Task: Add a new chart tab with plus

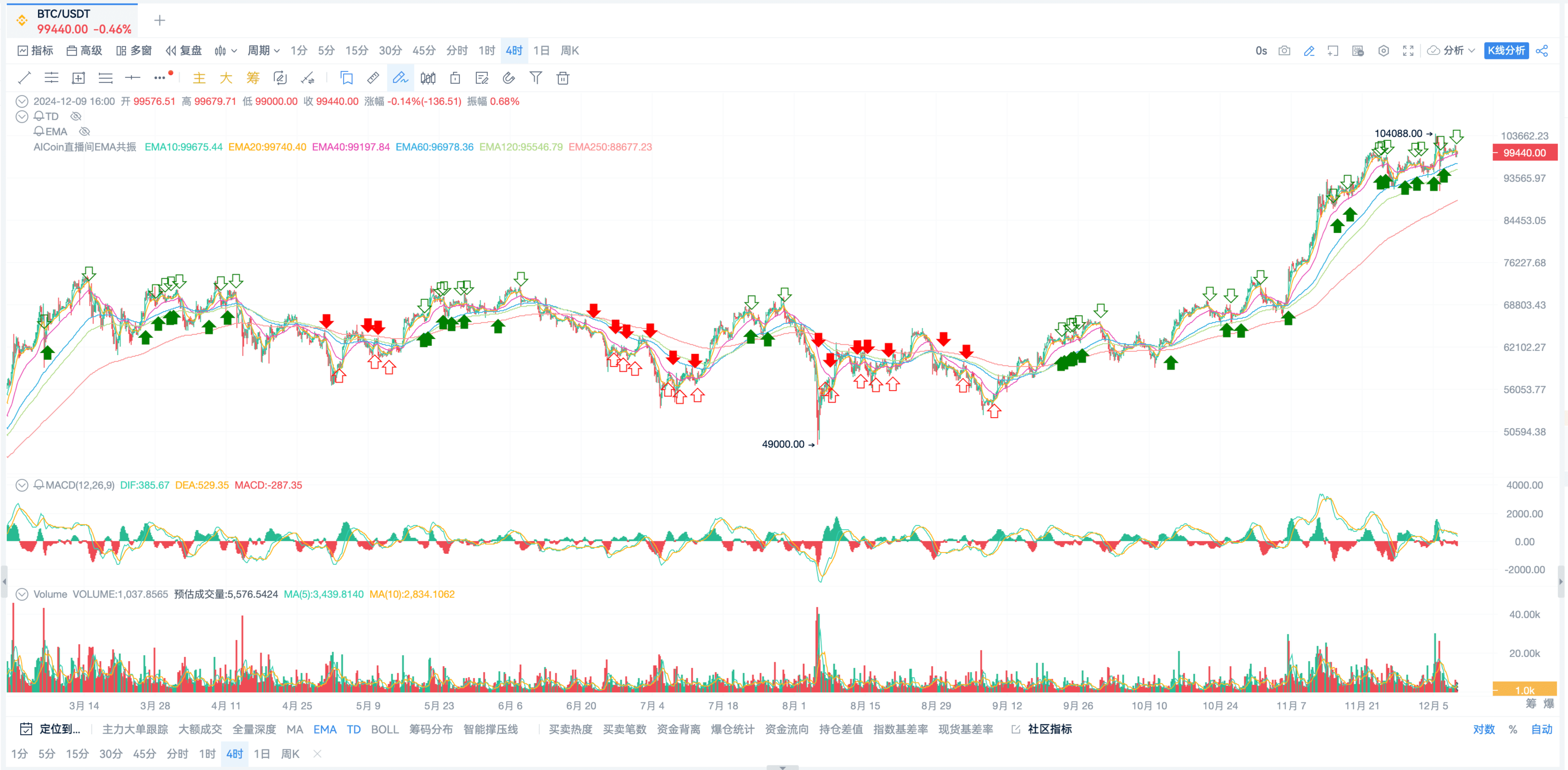Action: click(x=160, y=21)
